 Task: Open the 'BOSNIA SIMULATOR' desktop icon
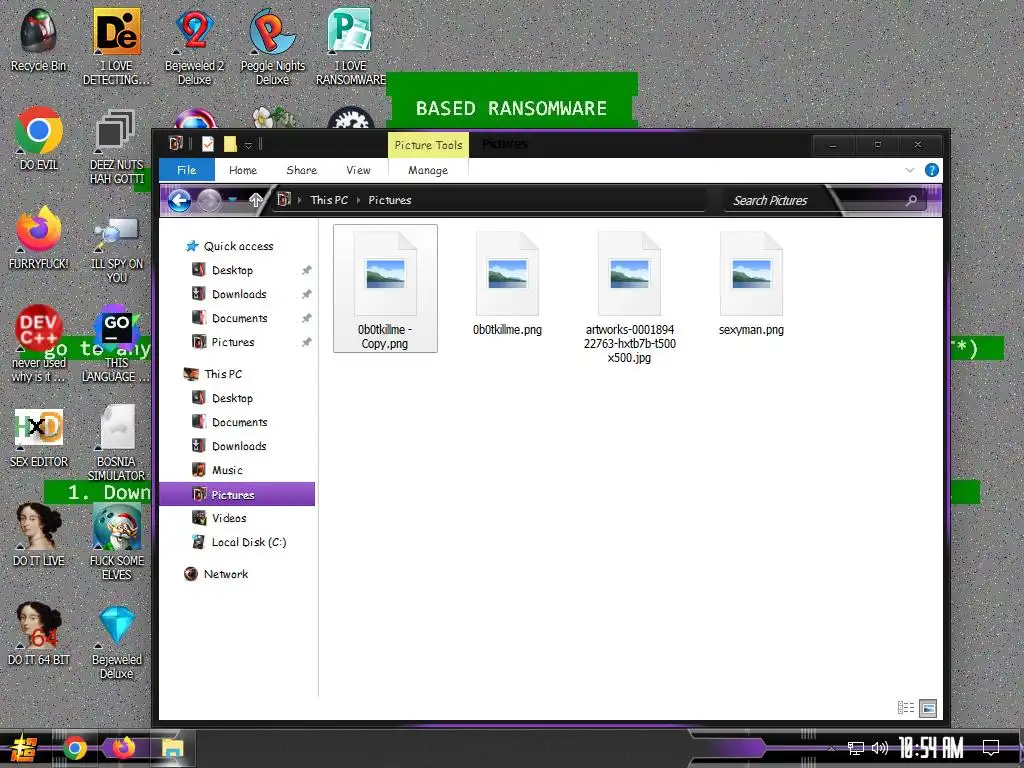point(116,443)
